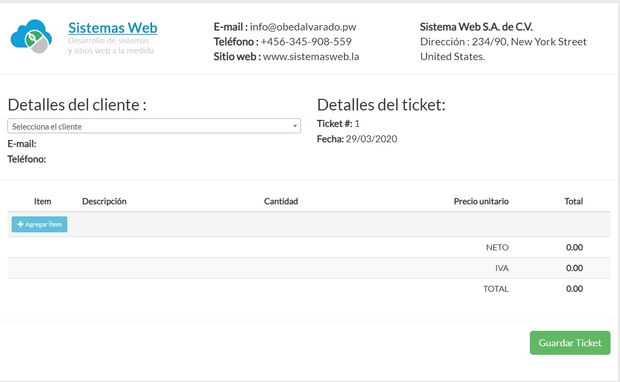Click the client Teléfono: label
The image size is (620, 382).
[x=27, y=159]
